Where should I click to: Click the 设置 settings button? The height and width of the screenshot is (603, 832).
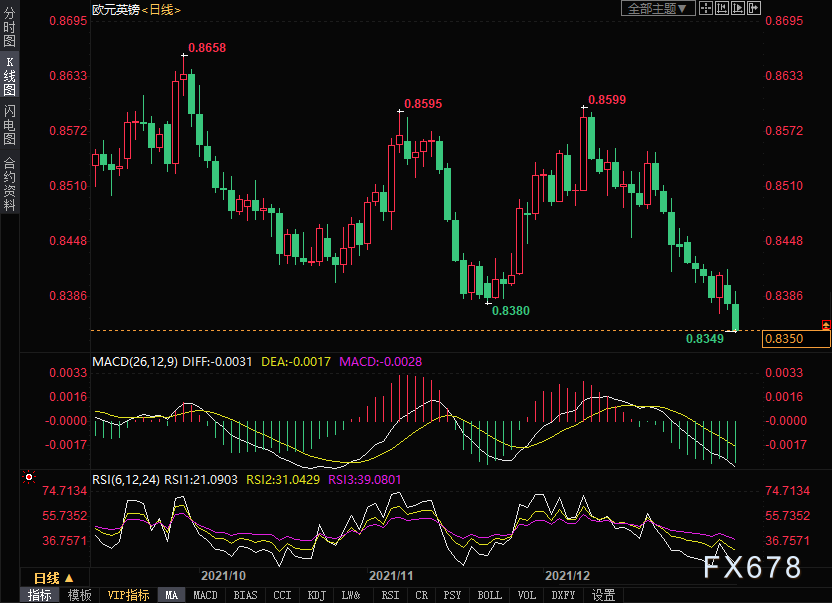603,595
